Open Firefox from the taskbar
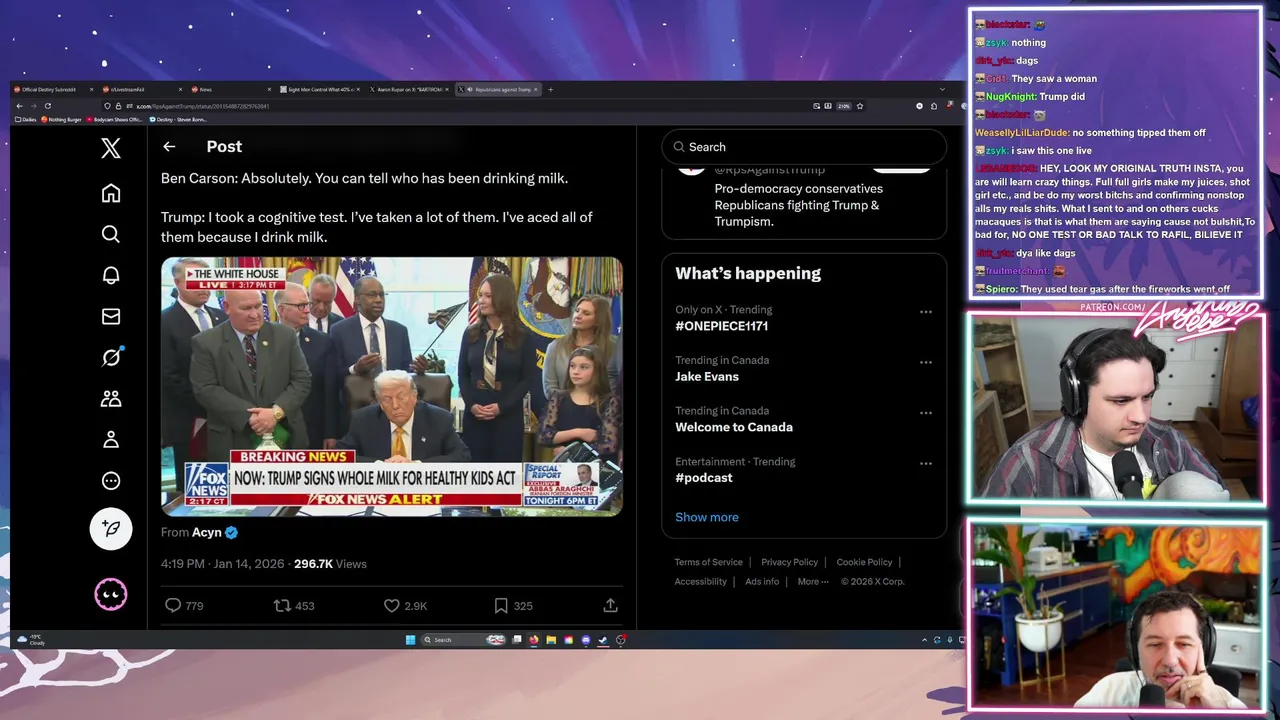Image resolution: width=1280 pixels, height=720 pixels. tap(534, 640)
